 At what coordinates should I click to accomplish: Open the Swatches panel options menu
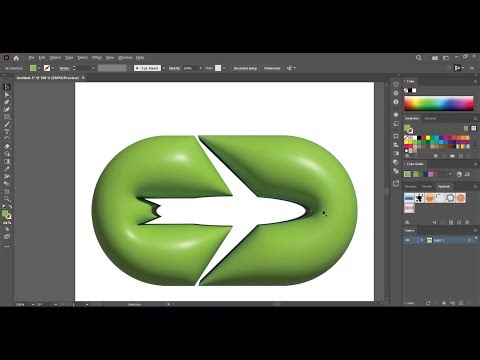click(476, 118)
